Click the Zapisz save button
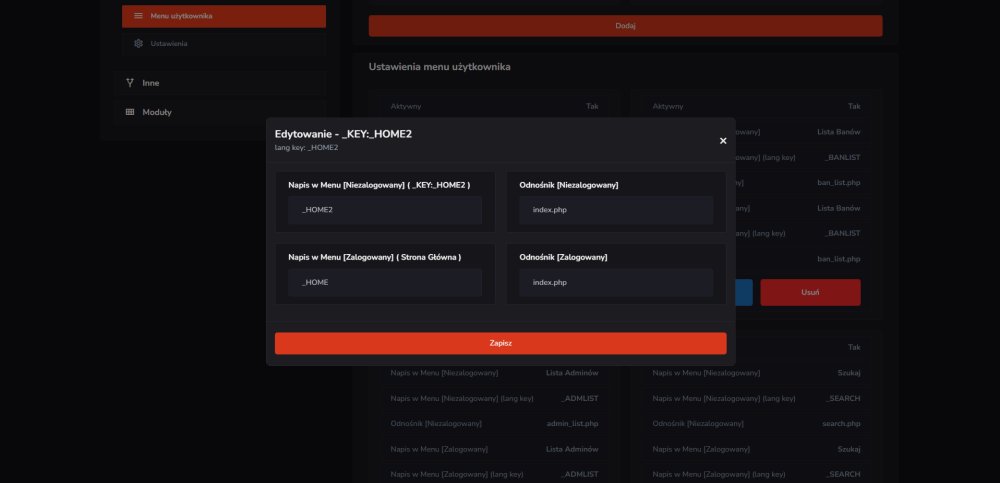Screen dimensions: 1000x483 pos(501,343)
